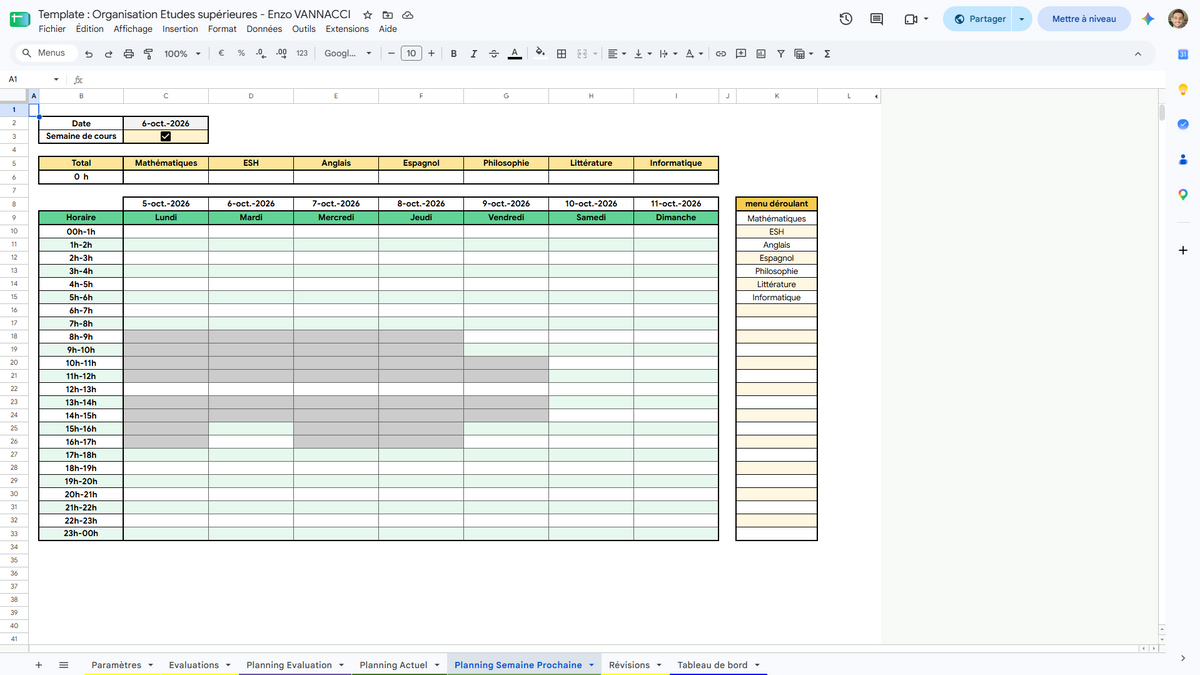Image resolution: width=1200 pixels, height=675 pixels.
Task: Print the spreadsheet with the printer icon
Action: point(128,54)
